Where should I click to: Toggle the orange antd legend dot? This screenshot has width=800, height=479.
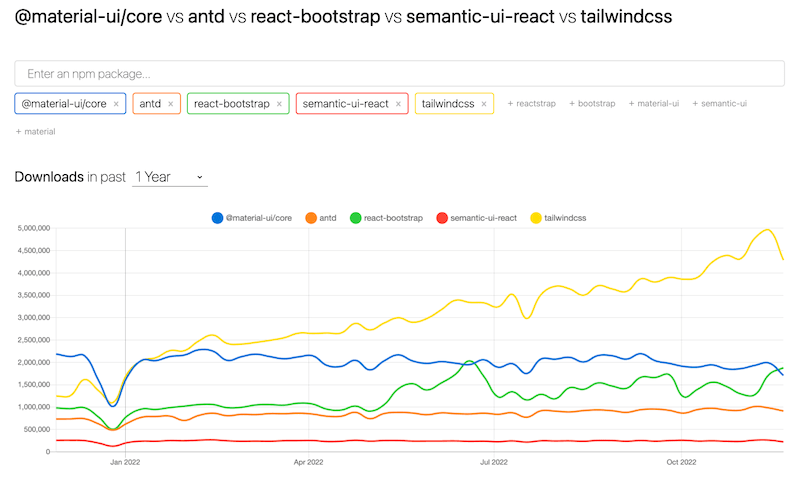pyautogui.click(x=311, y=218)
